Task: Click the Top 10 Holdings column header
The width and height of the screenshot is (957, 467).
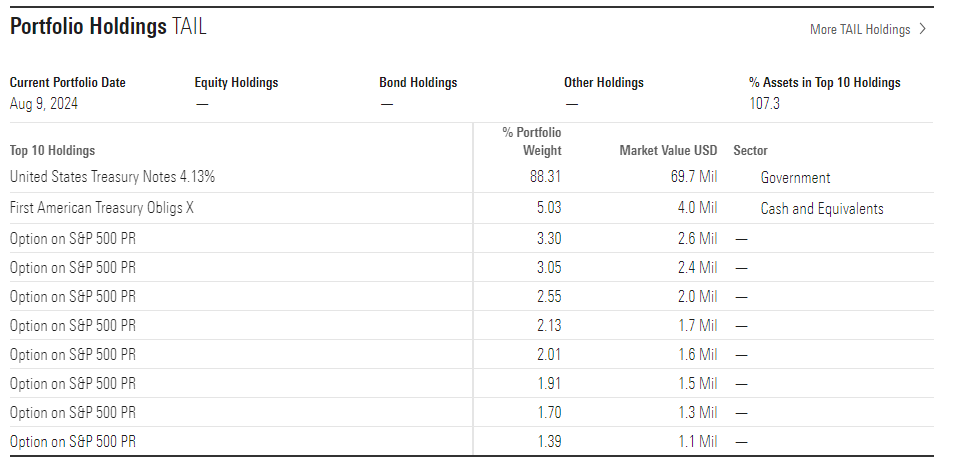Action: pos(52,151)
